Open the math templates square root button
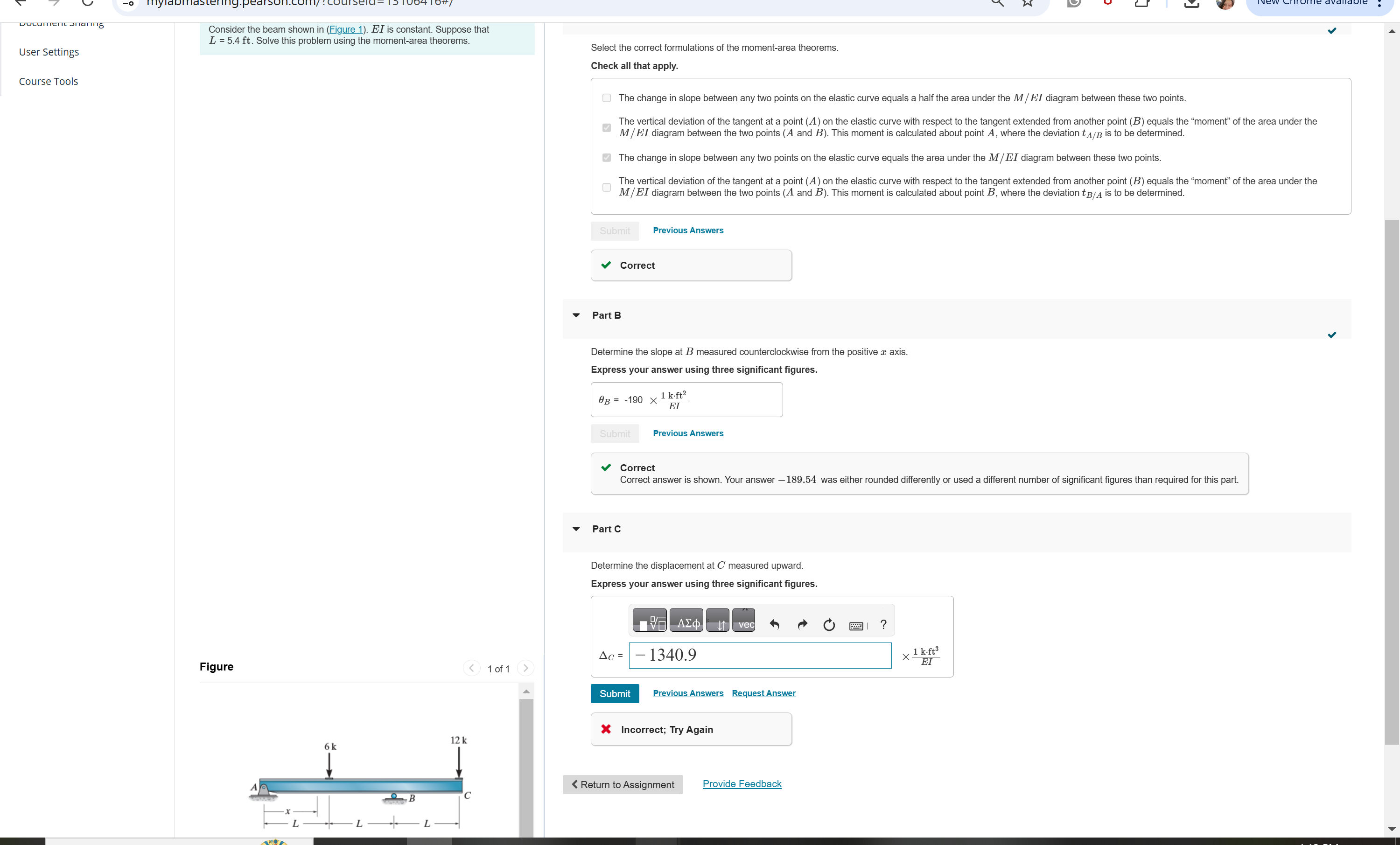This screenshot has width=1400, height=845. click(x=650, y=621)
